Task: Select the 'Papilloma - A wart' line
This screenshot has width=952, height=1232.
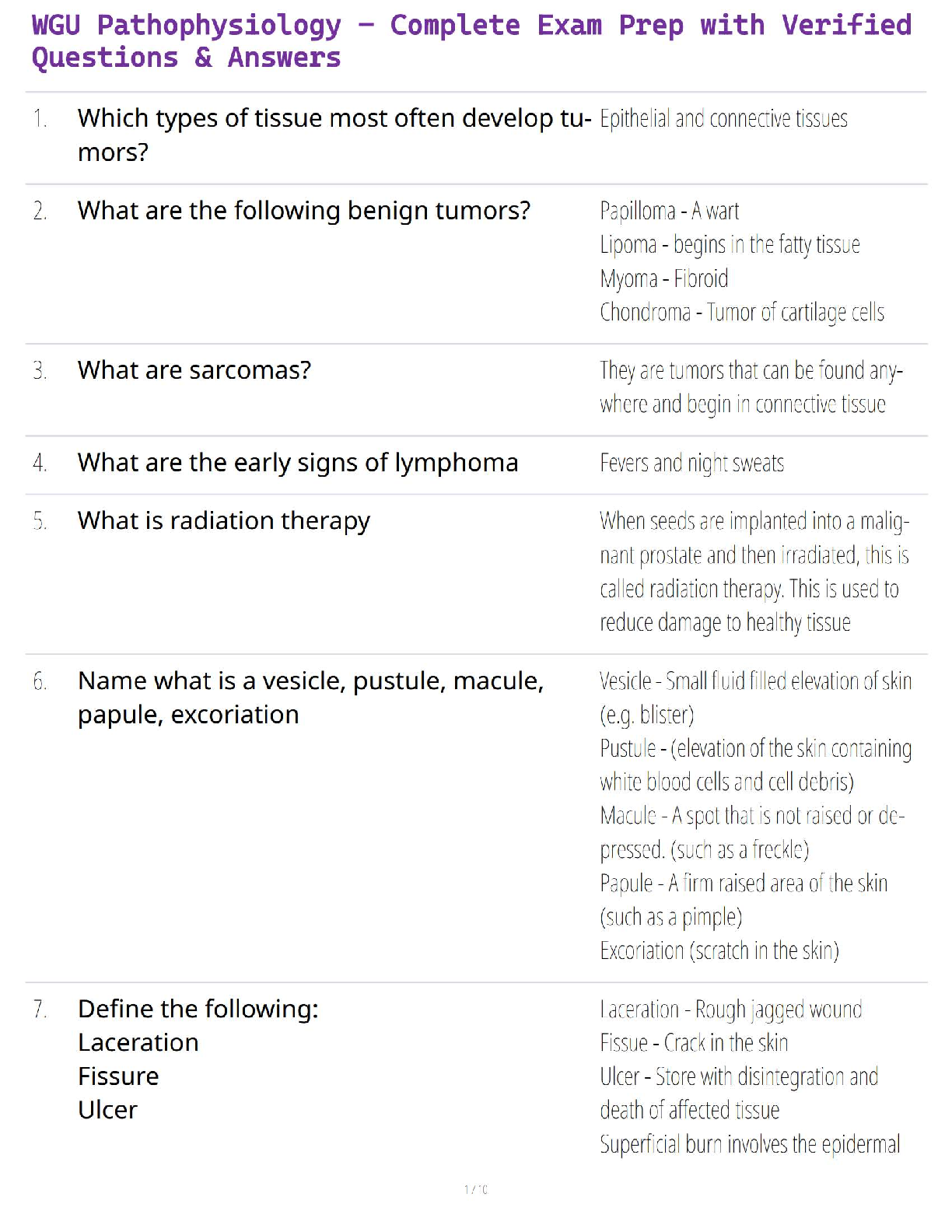Action: [669, 211]
